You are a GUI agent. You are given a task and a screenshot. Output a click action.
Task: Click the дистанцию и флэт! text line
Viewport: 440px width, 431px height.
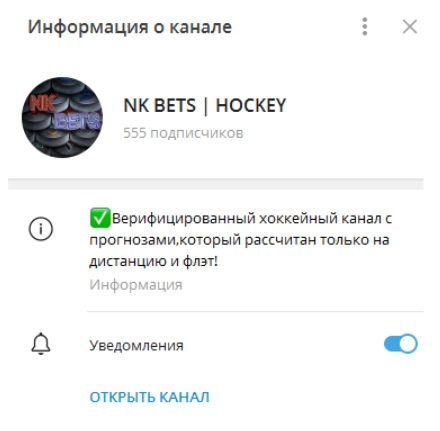click(153, 261)
